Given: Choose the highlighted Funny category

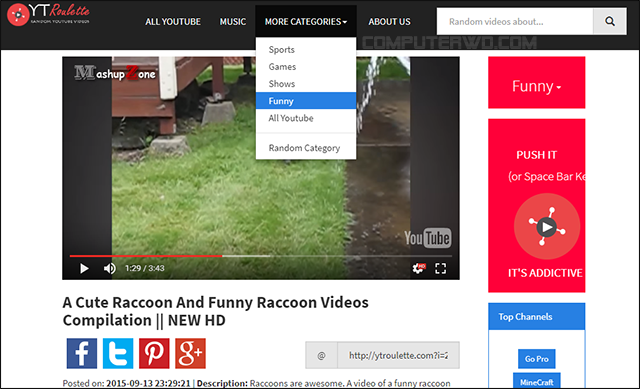Looking at the screenshot, I should 306,101.
